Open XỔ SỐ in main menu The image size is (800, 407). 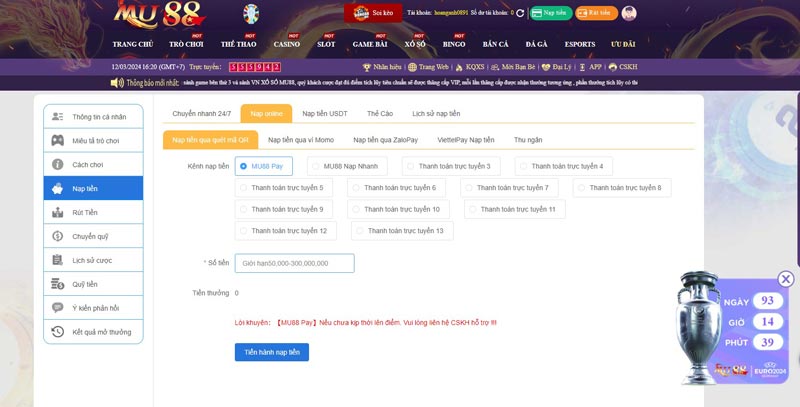pyautogui.click(x=415, y=44)
